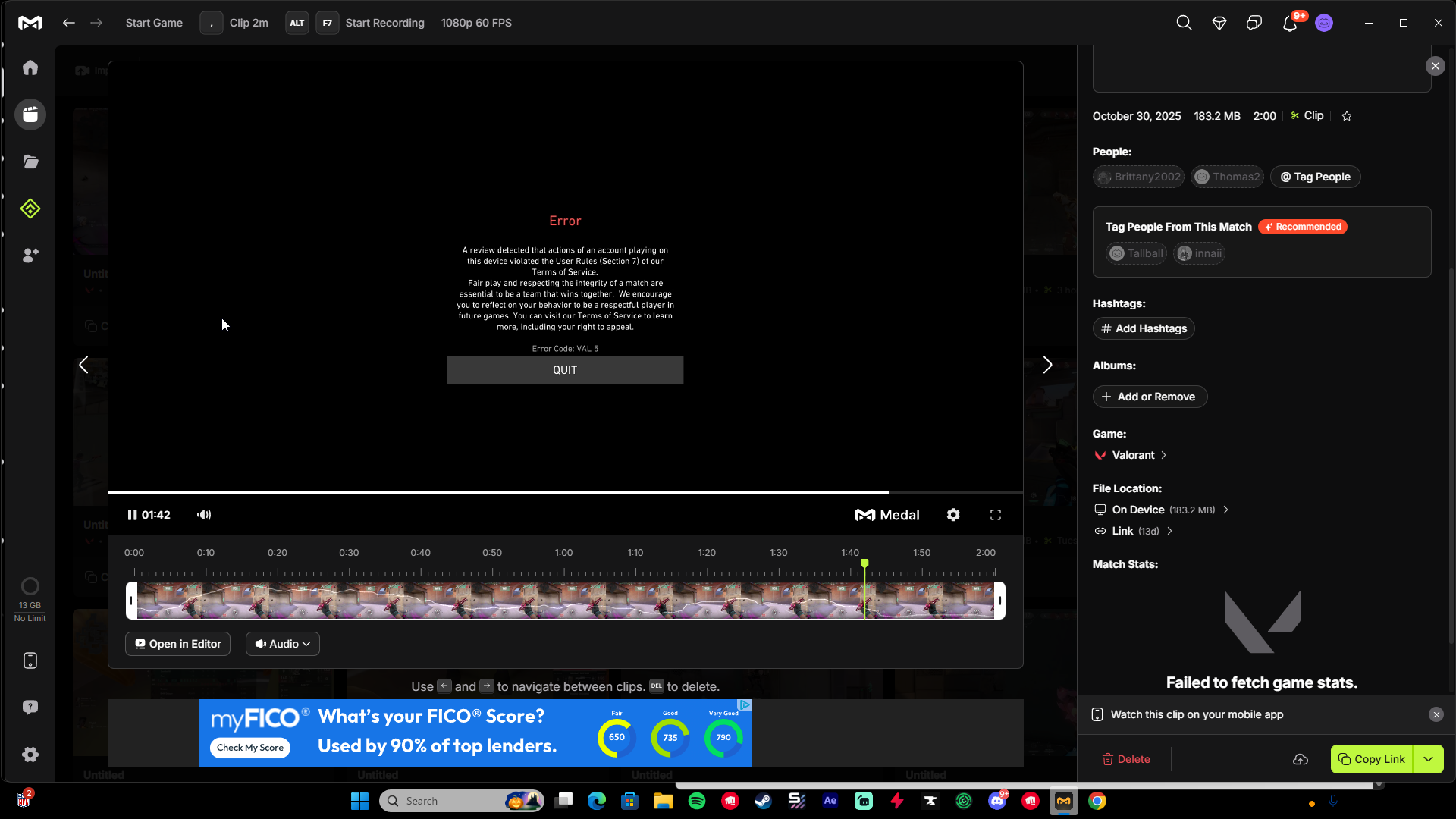This screenshot has height=819, width=1456.
Task: Click the search magnifier icon
Action: point(1184,23)
